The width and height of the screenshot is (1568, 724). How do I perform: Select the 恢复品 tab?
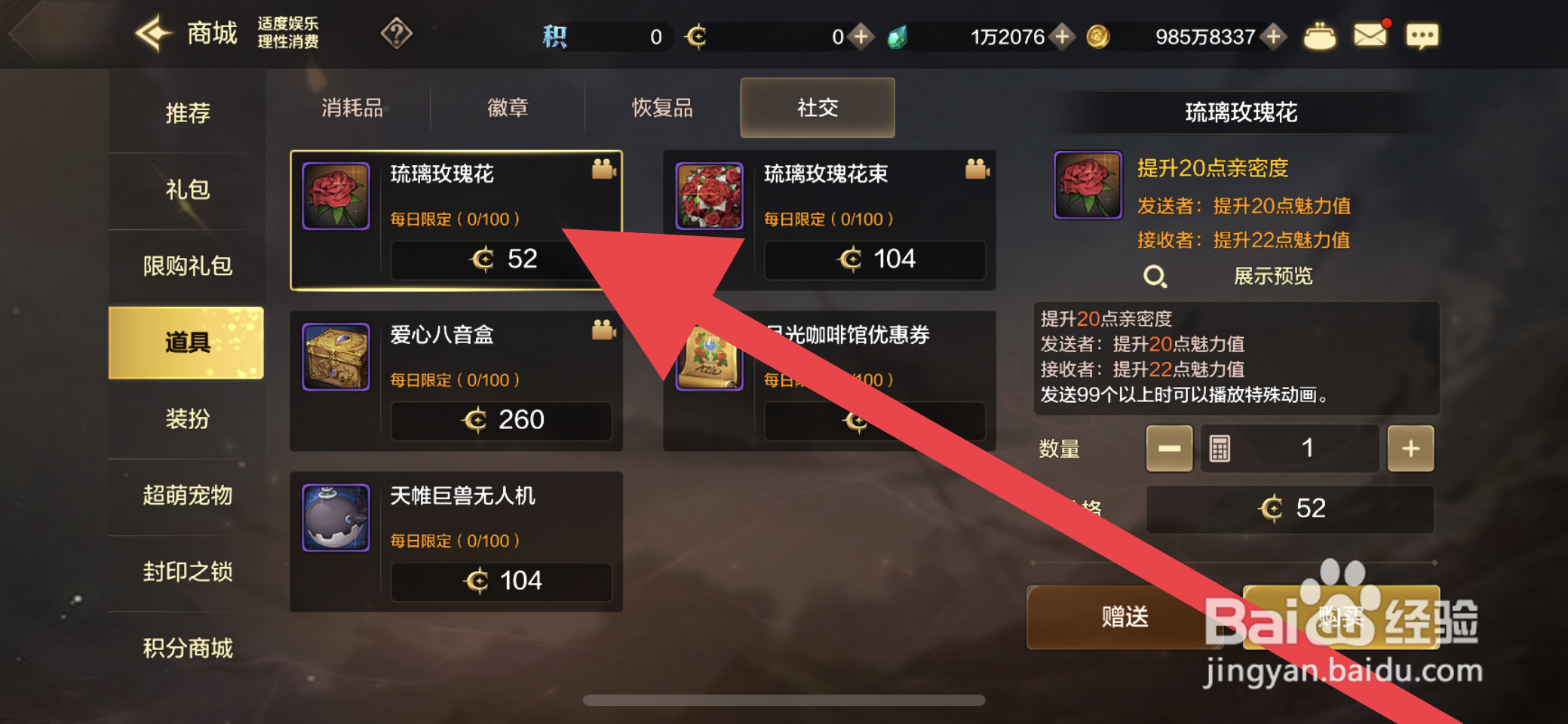coord(662,108)
